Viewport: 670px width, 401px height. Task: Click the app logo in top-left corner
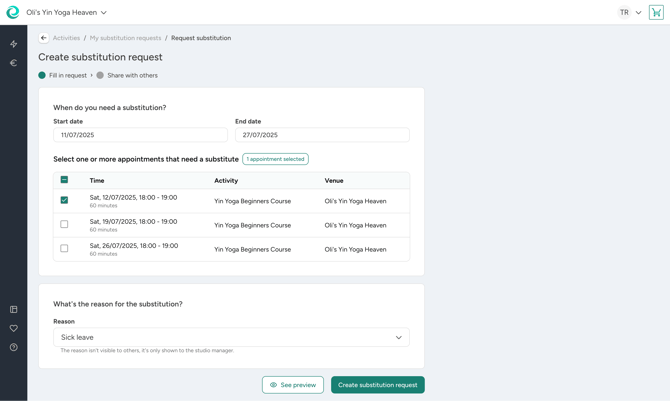pos(12,12)
